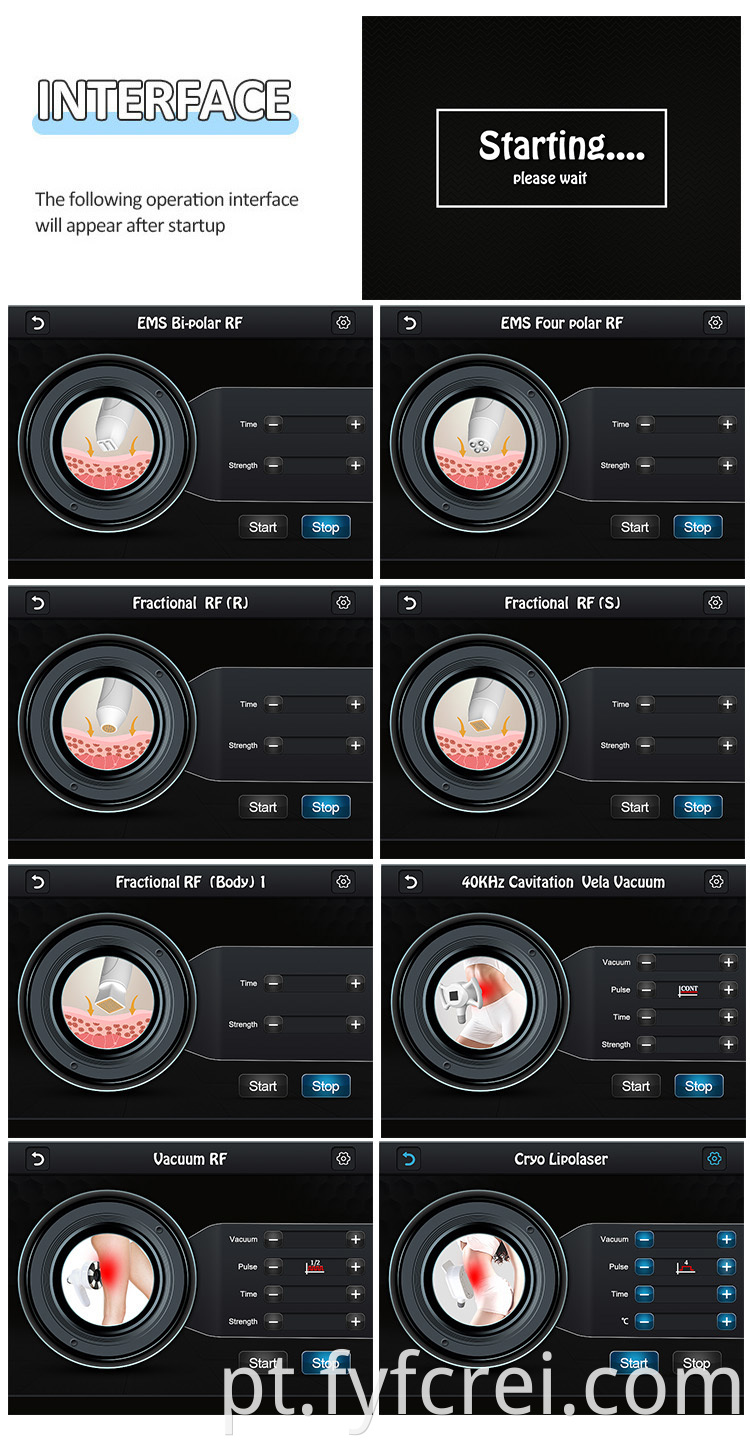Open settings gear on Cryo Lipolaser panel

coord(715,1159)
